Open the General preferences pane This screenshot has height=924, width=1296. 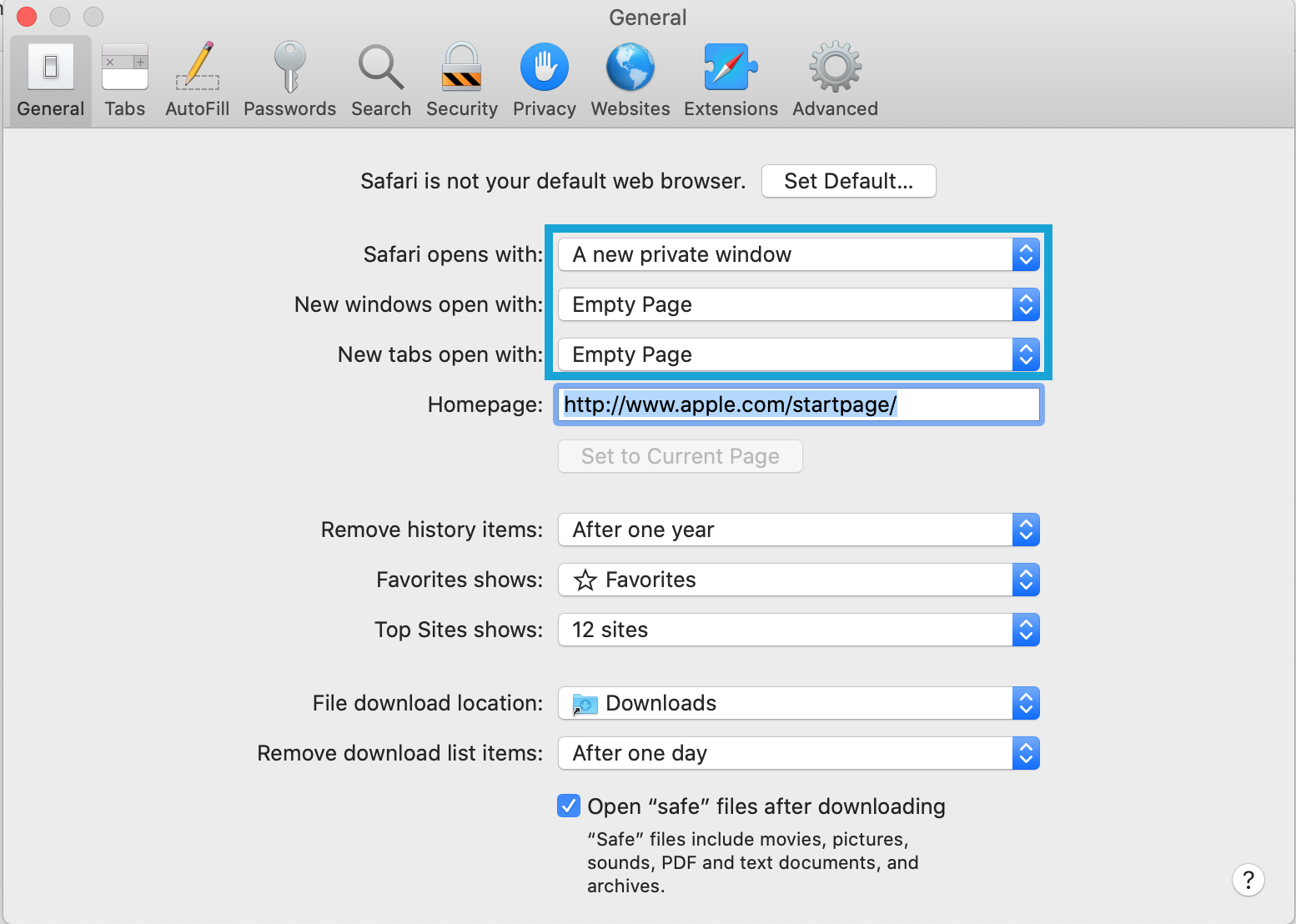click(x=51, y=81)
